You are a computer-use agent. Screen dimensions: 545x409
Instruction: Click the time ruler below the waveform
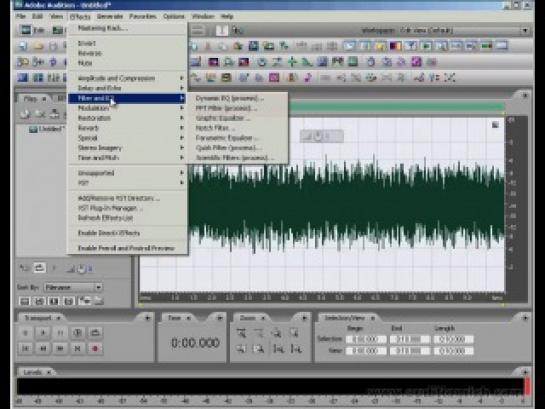[322, 297]
